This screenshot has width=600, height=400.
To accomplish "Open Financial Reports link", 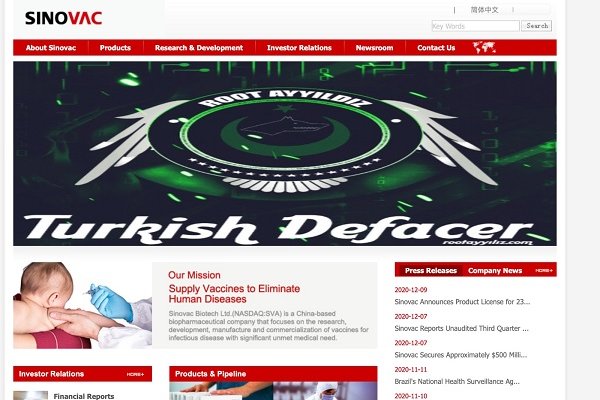I will (x=84, y=396).
